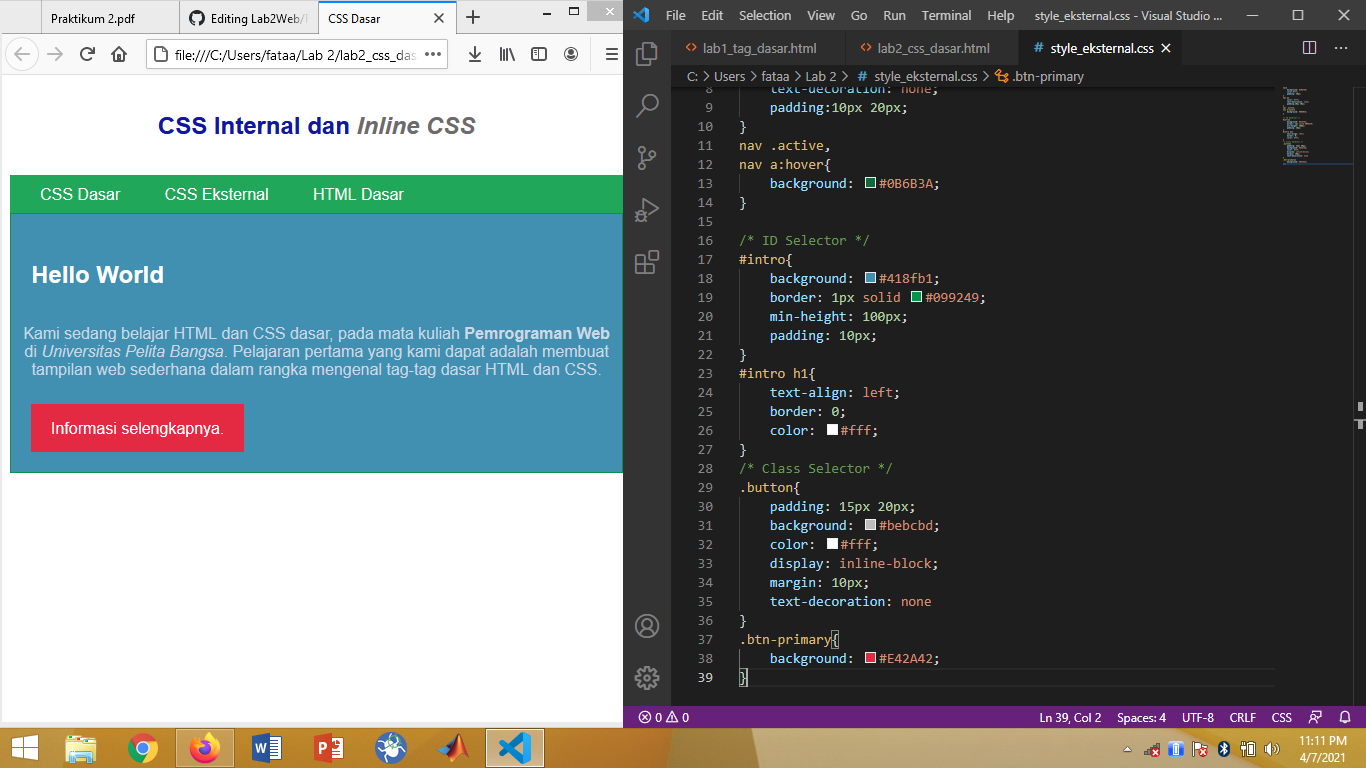Follow the CSS Eksternal navigation link
The image size is (1366, 768).
coord(217,195)
